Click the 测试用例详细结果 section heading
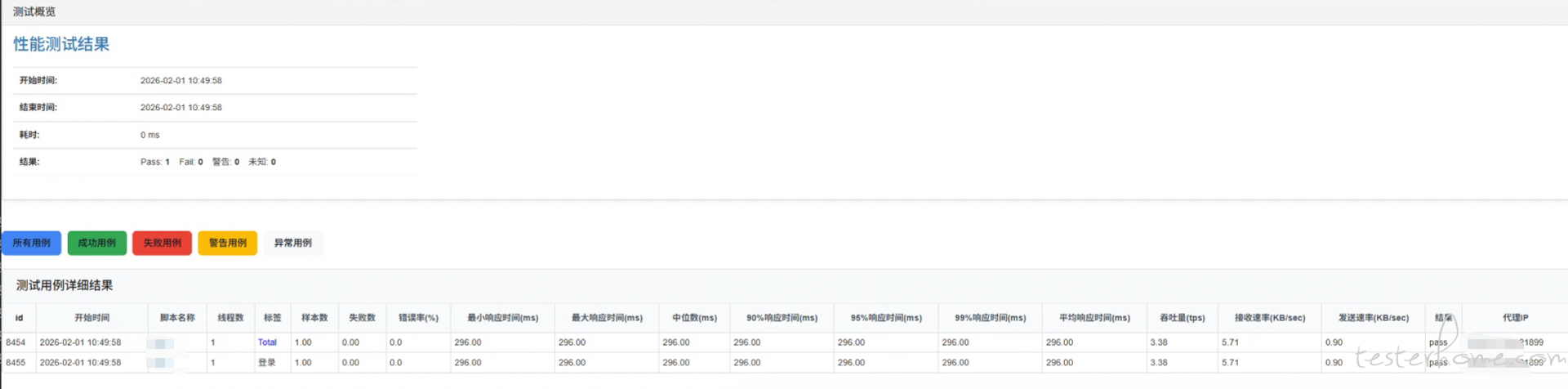Screen dimensions: 1568x389 (x=65, y=285)
